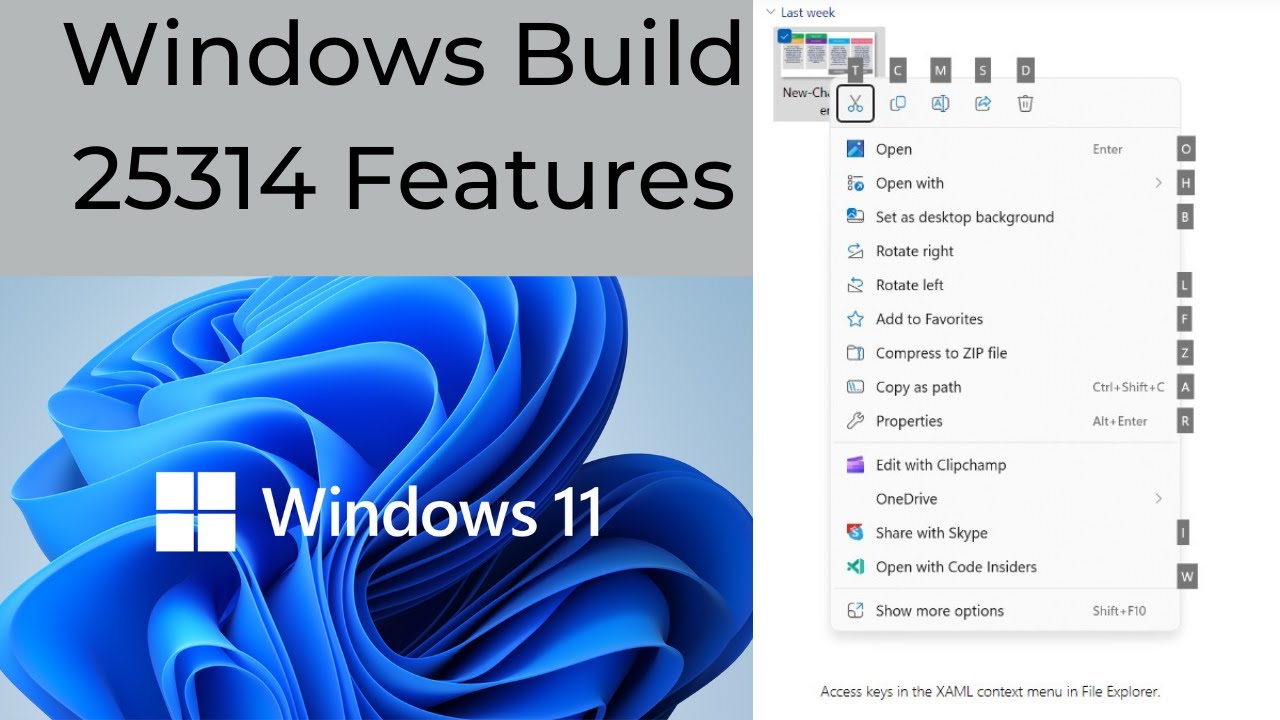Expand the Open with submenu arrow

pyautogui.click(x=1158, y=183)
